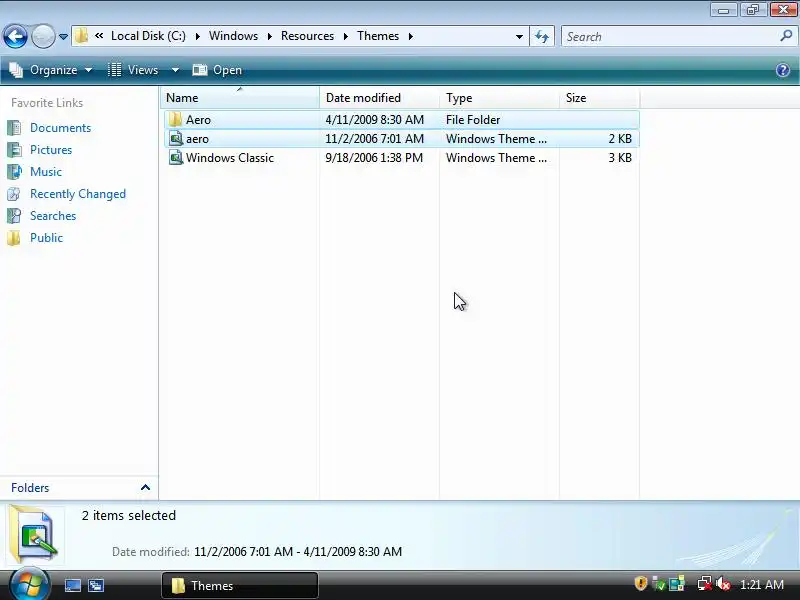Open the address bar history dropdown
The height and width of the screenshot is (600, 800).
click(x=519, y=37)
